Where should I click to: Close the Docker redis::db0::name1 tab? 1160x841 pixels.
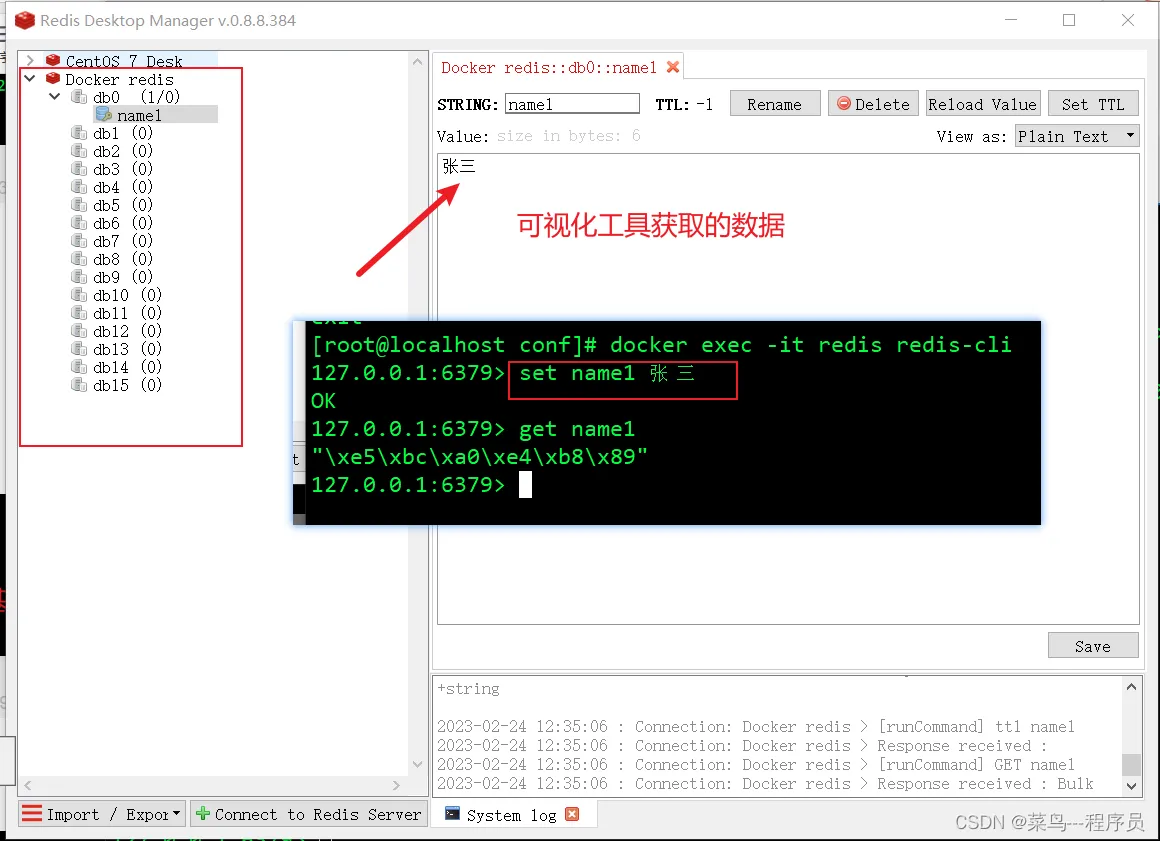click(672, 67)
